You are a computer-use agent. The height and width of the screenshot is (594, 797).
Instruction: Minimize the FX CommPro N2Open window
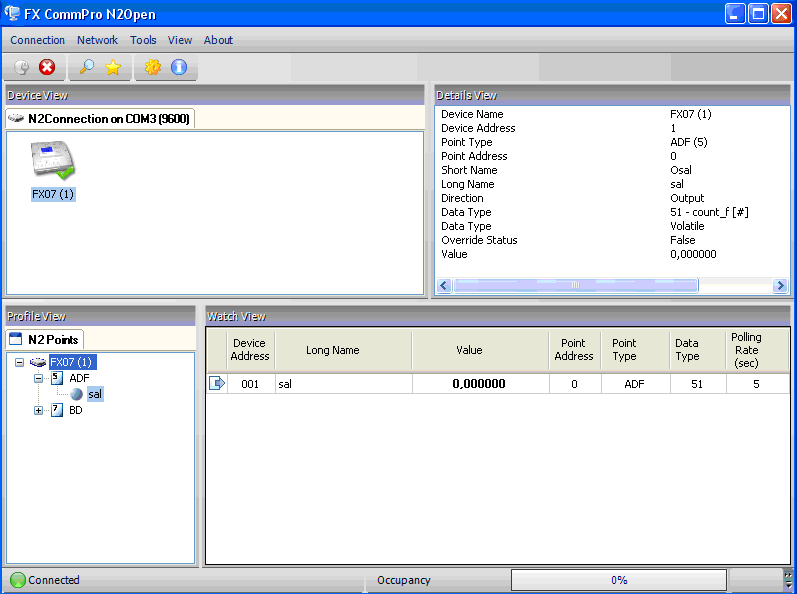pos(734,14)
